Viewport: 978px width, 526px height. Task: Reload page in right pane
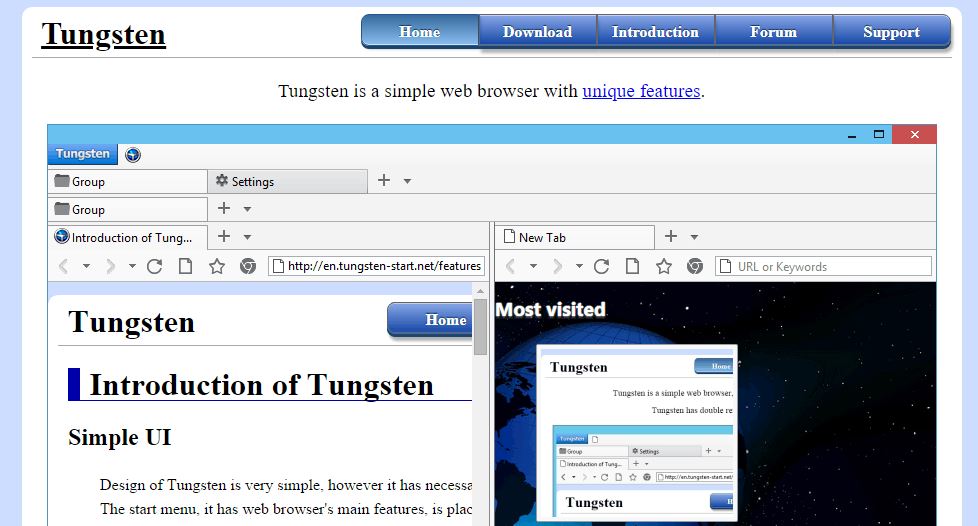(601, 266)
